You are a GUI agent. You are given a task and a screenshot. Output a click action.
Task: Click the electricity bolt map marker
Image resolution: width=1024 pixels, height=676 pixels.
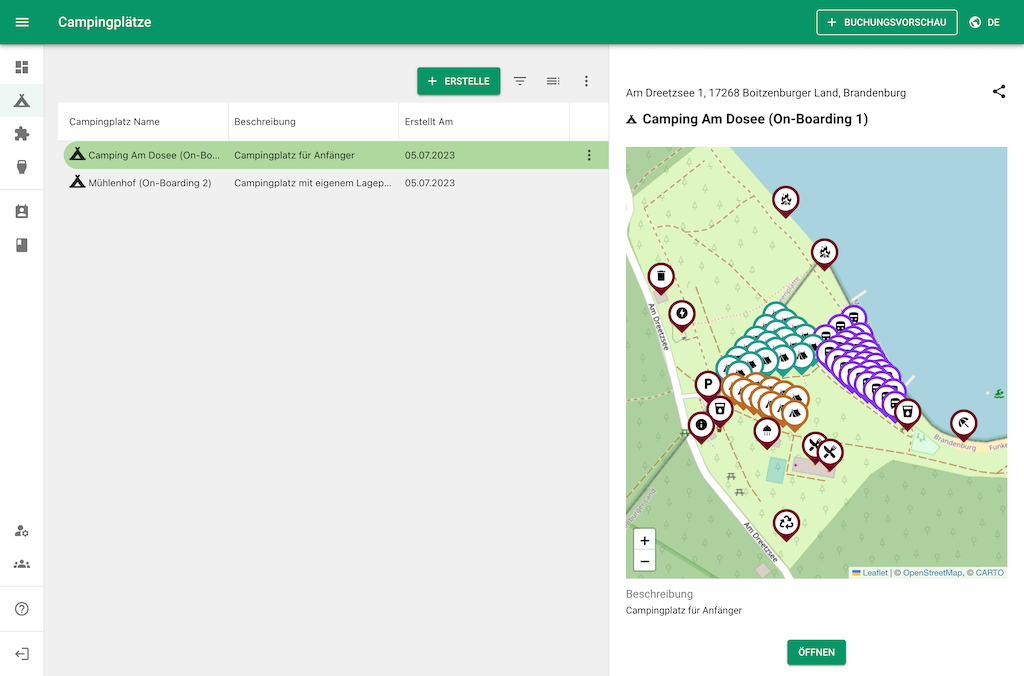click(682, 316)
